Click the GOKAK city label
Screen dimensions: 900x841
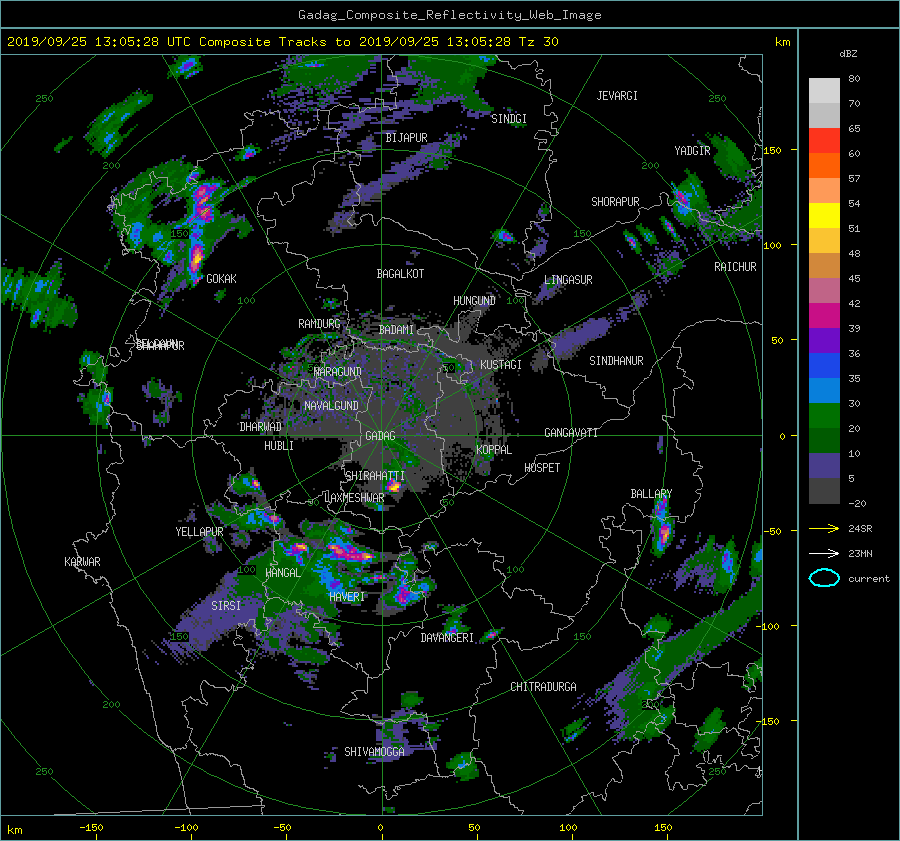pyautogui.click(x=221, y=279)
